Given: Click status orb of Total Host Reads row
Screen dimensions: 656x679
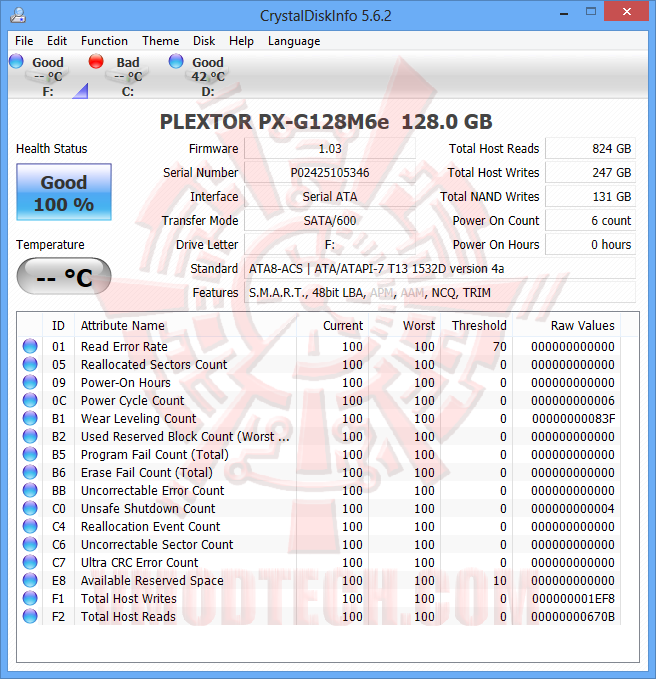Looking at the screenshot, I should [30, 616].
